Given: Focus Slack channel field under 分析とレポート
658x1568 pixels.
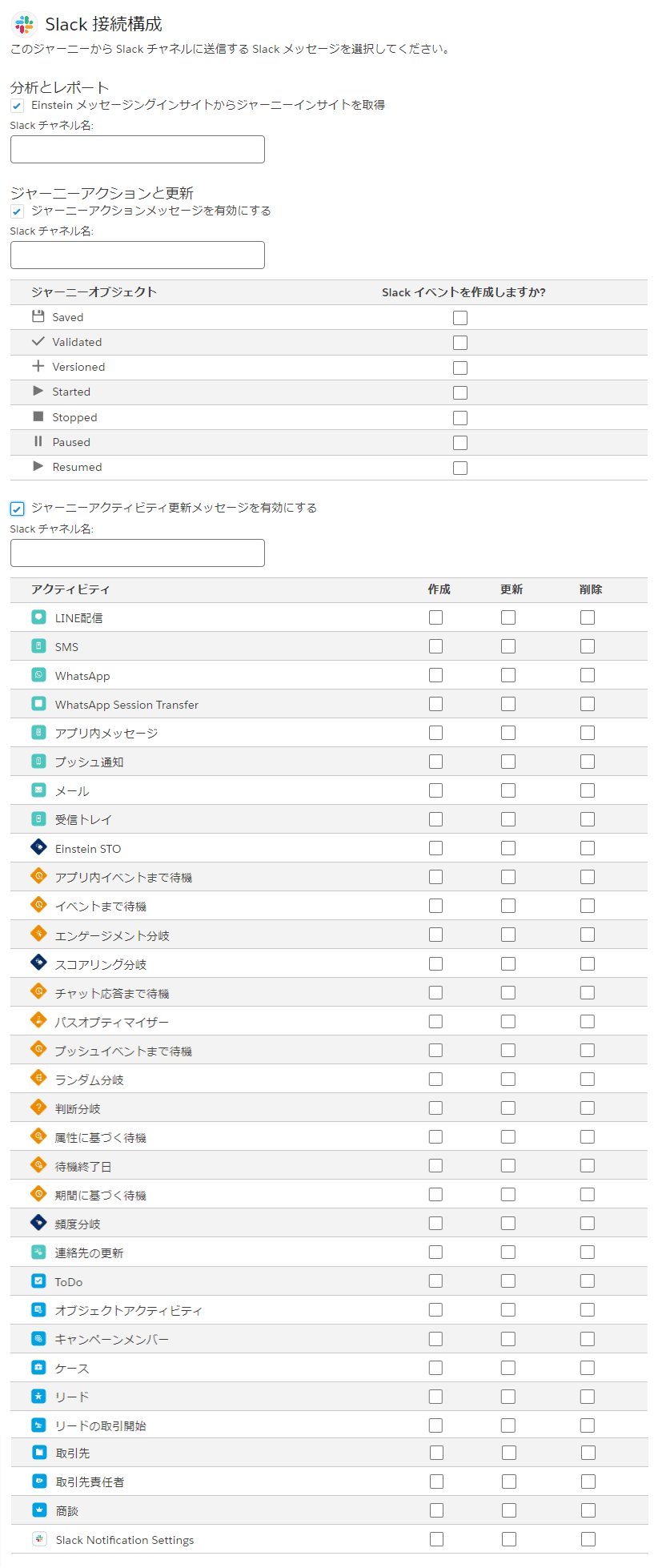Looking at the screenshot, I should point(138,149).
